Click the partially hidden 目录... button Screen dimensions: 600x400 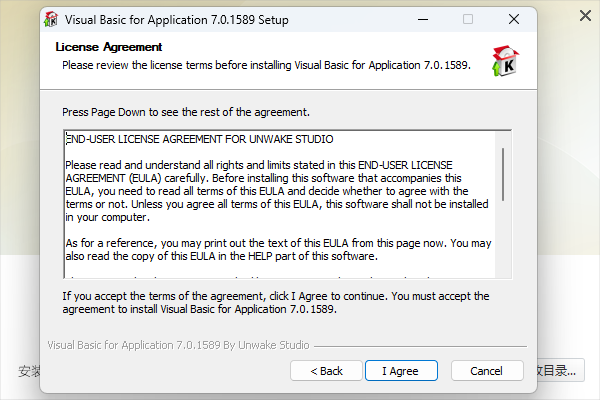(559, 370)
